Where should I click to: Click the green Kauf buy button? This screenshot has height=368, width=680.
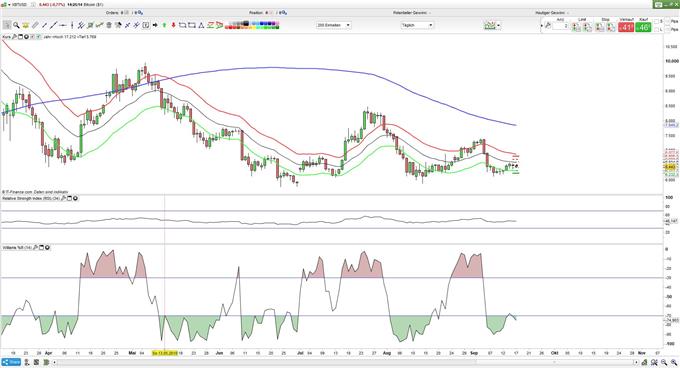tap(644, 27)
